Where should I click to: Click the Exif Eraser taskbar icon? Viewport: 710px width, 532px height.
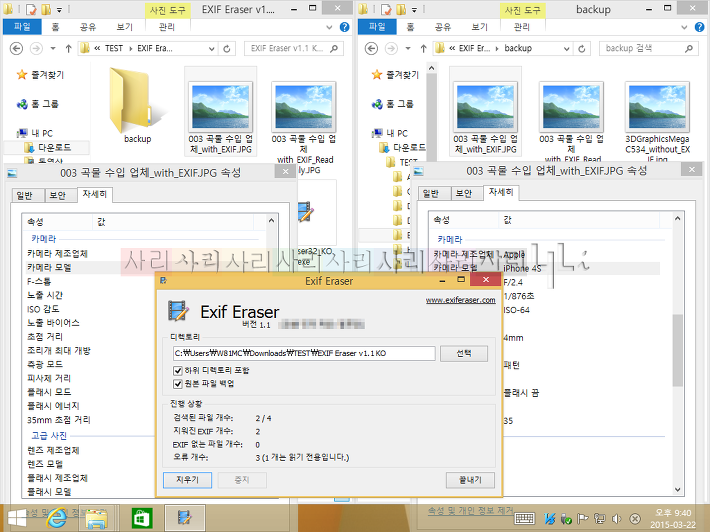pos(185,517)
